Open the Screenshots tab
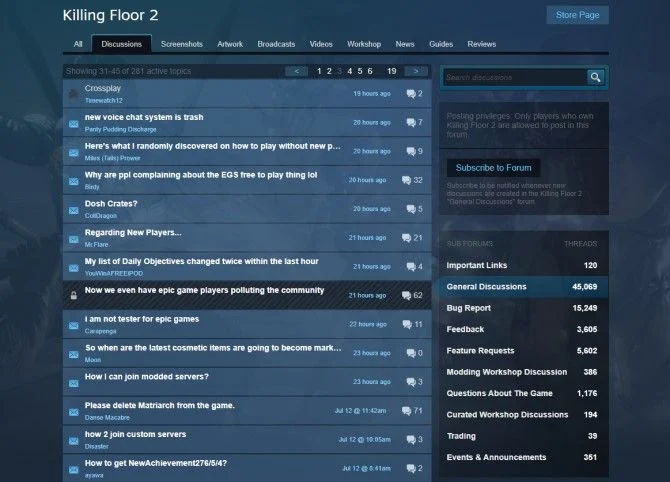 click(182, 44)
